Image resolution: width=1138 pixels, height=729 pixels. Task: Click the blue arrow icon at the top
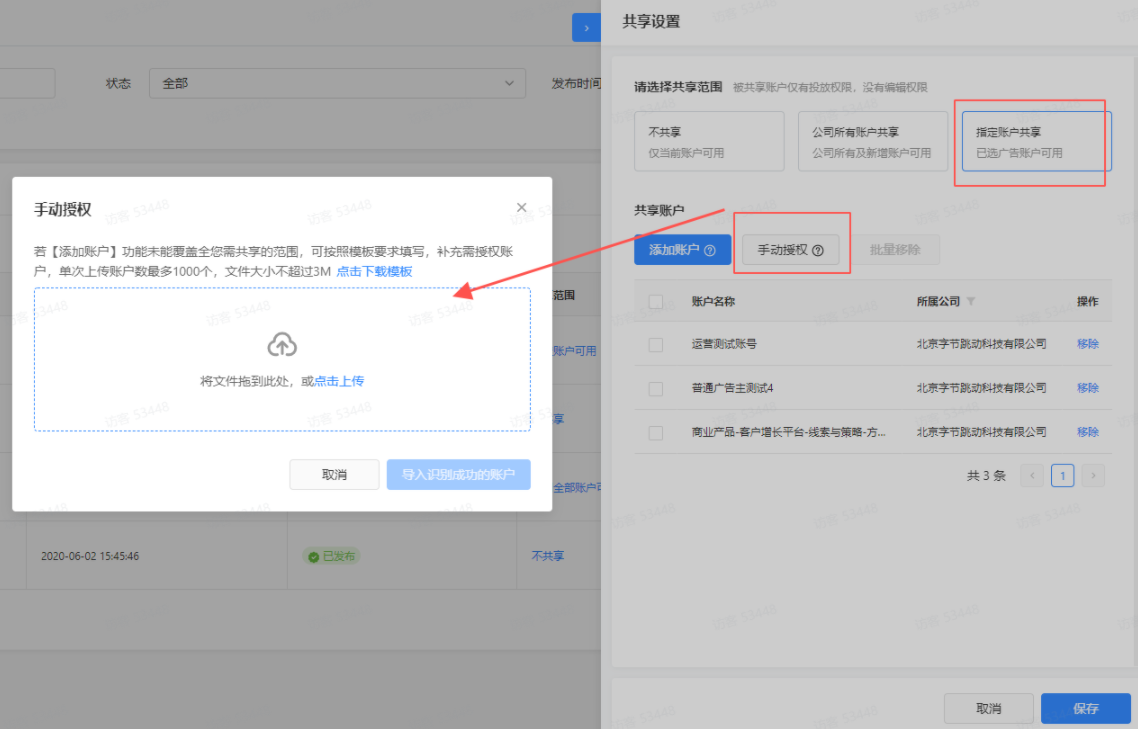586,27
